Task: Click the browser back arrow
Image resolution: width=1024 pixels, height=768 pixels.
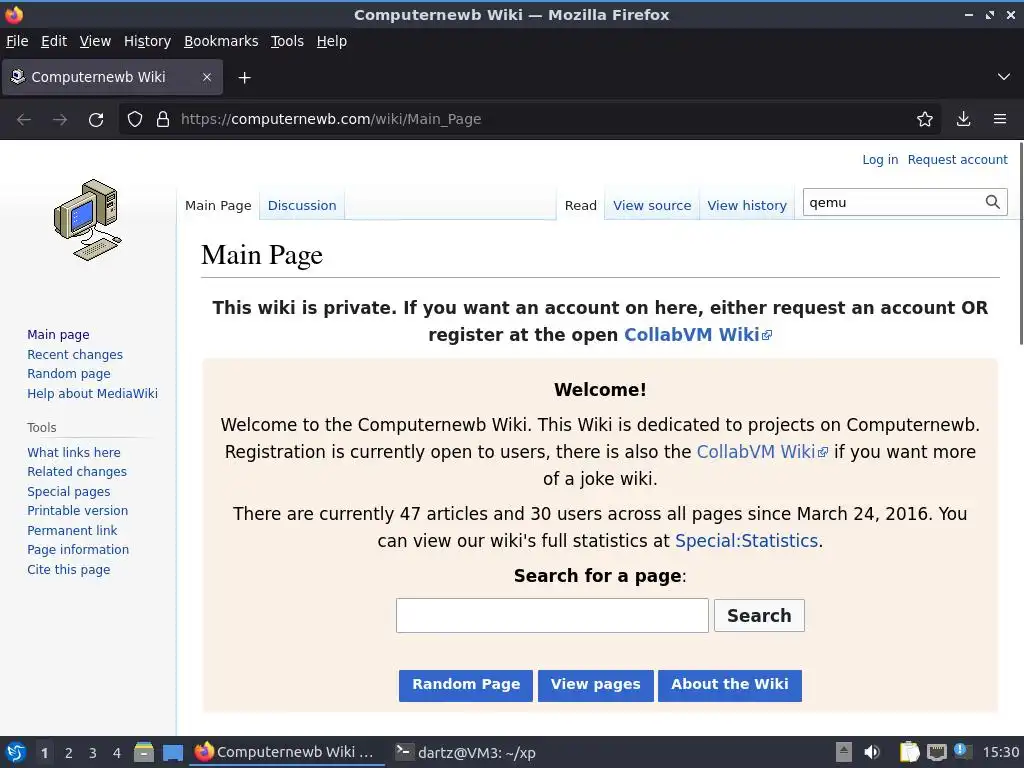Action: [24, 120]
